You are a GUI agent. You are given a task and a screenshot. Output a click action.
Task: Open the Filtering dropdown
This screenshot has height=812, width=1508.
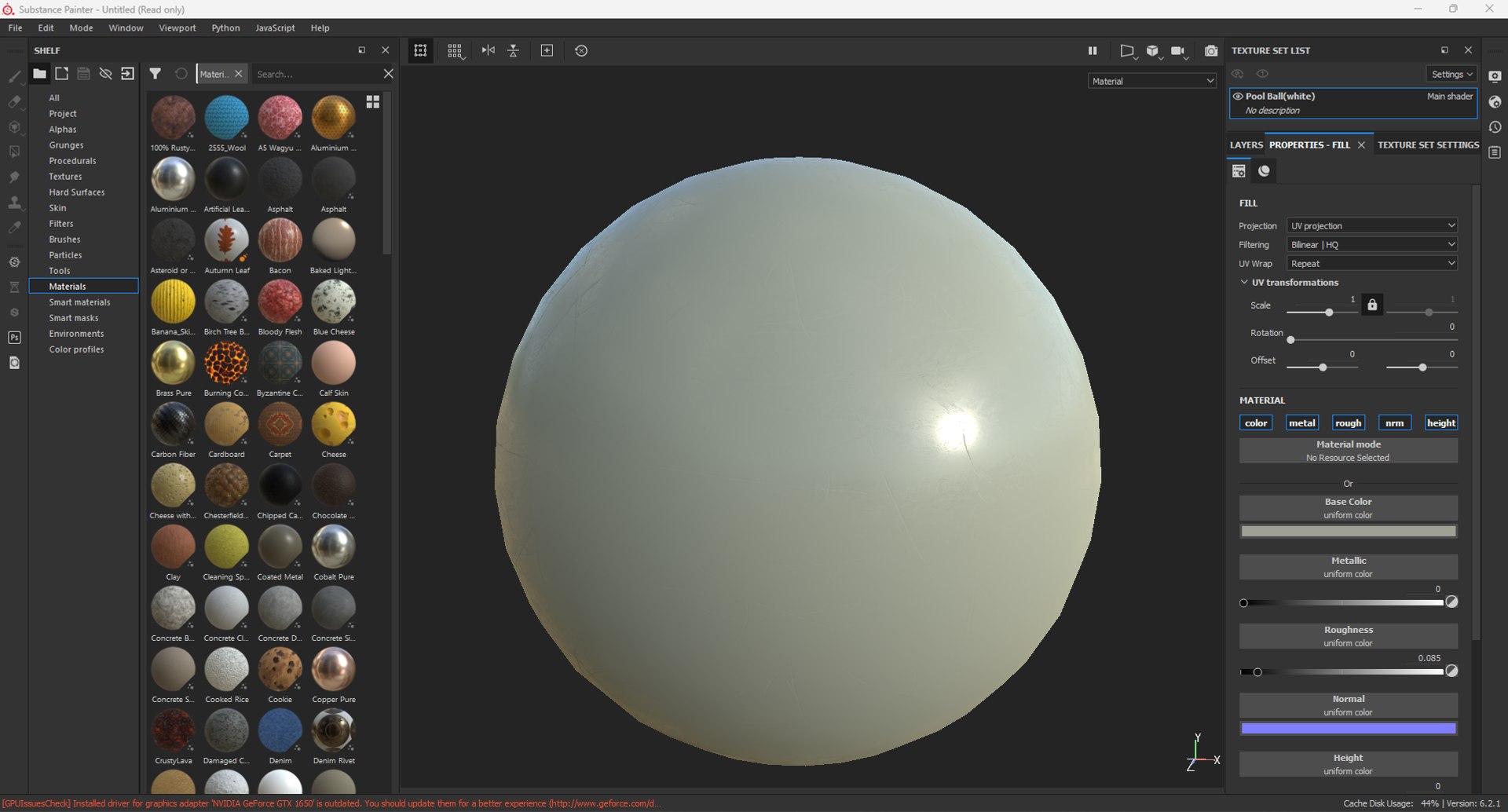pos(1372,244)
